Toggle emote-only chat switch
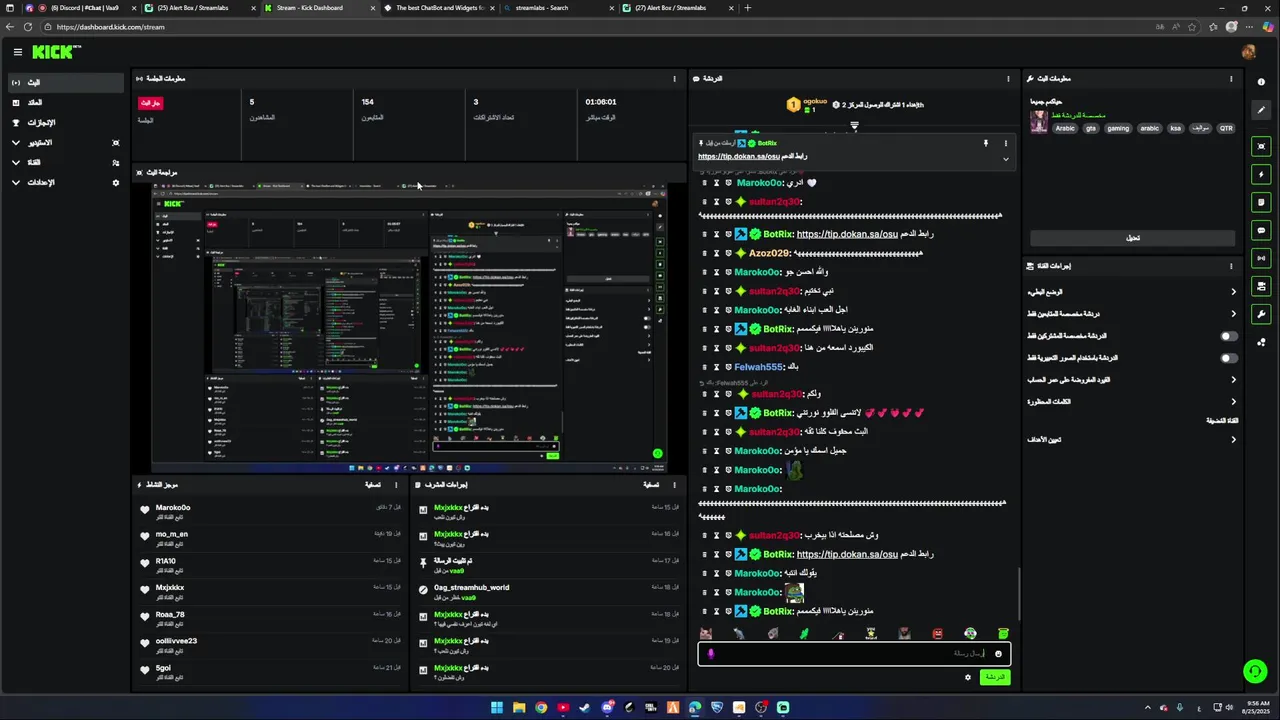The height and width of the screenshot is (720, 1280). coord(1228,358)
